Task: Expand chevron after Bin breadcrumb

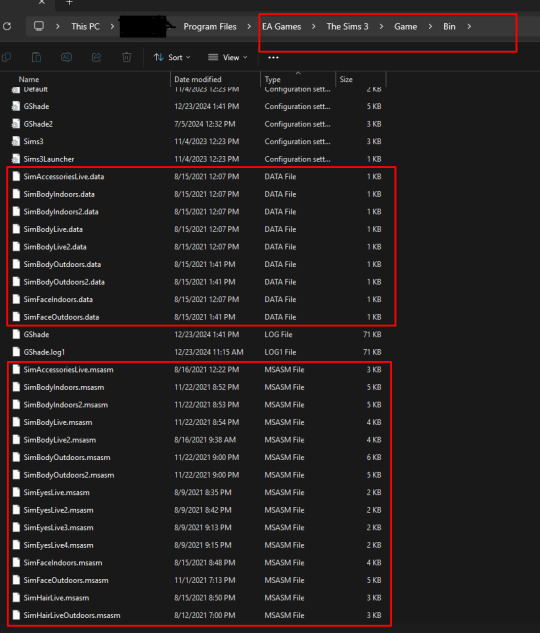Action: [x=469, y=27]
